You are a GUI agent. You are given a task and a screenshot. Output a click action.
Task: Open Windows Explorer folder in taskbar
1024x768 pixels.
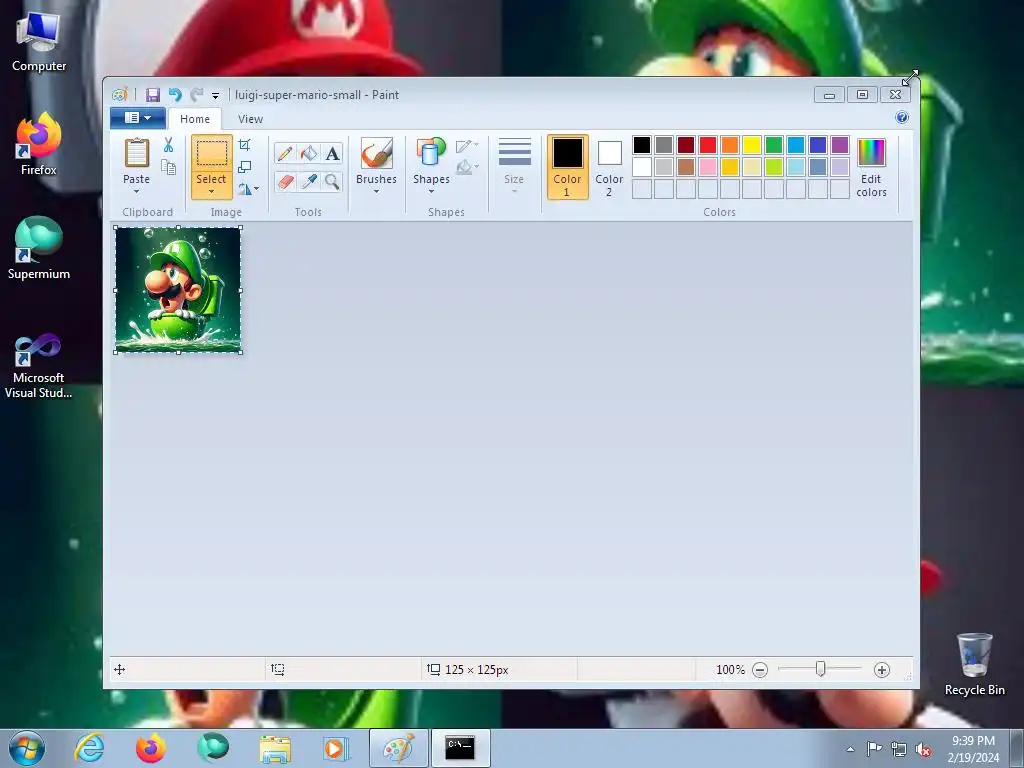point(275,748)
